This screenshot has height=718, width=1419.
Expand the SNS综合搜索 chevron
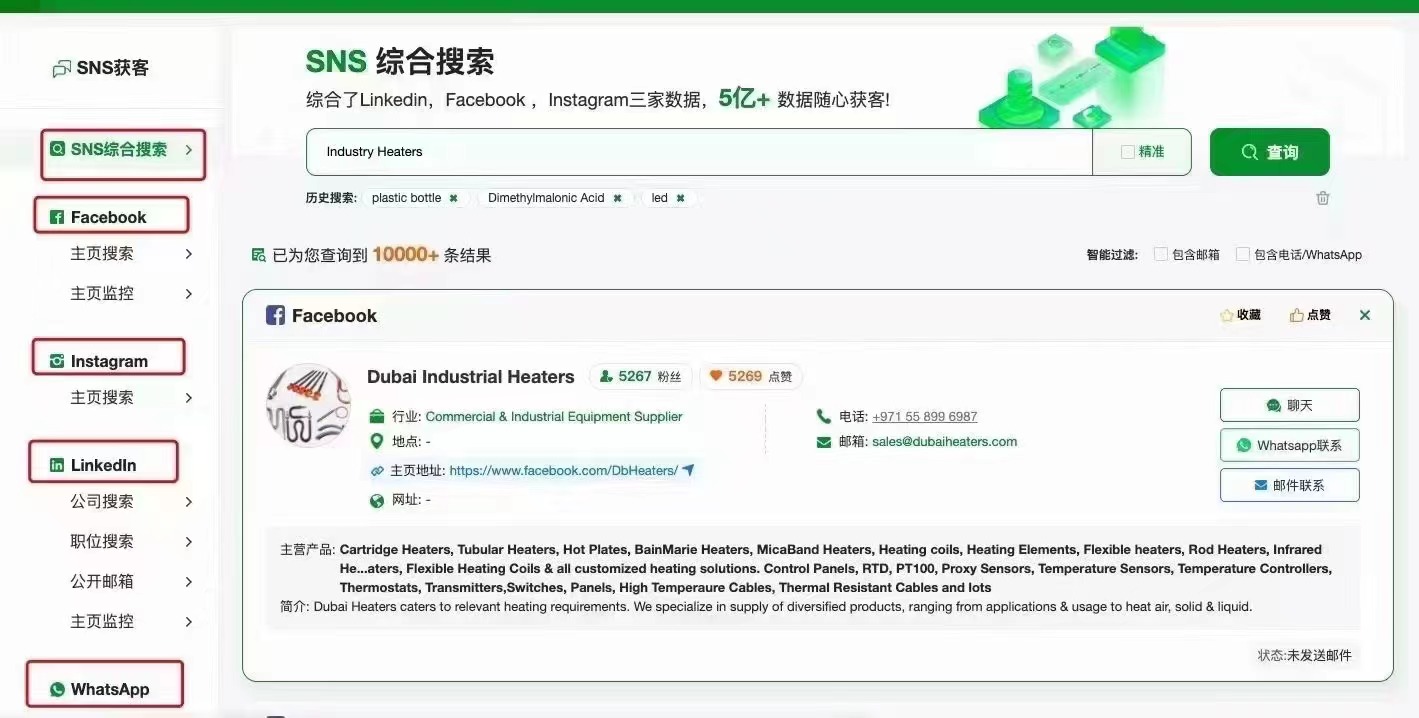pyautogui.click(x=188, y=150)
